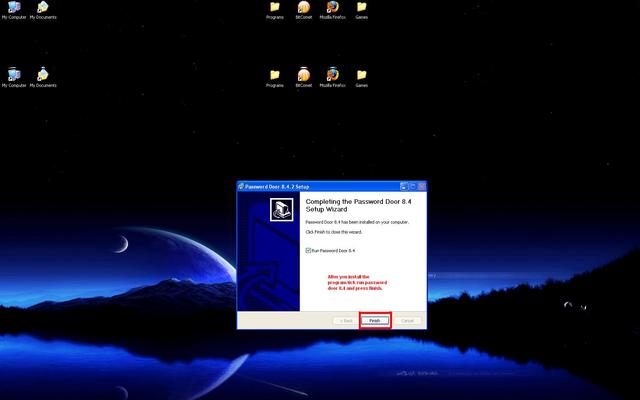Viewport: 640px width, 400px height.
Task: Launch BitComet from the top row
Action: pos(304,8)
